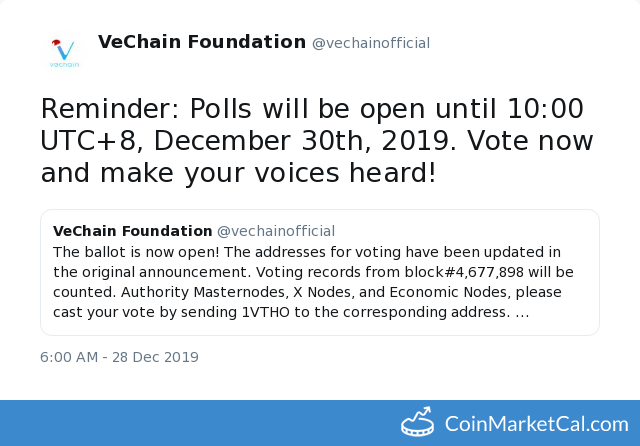Click the main reminder tweet text
This screenshot has height=446, width=640.
pos(317,140)
